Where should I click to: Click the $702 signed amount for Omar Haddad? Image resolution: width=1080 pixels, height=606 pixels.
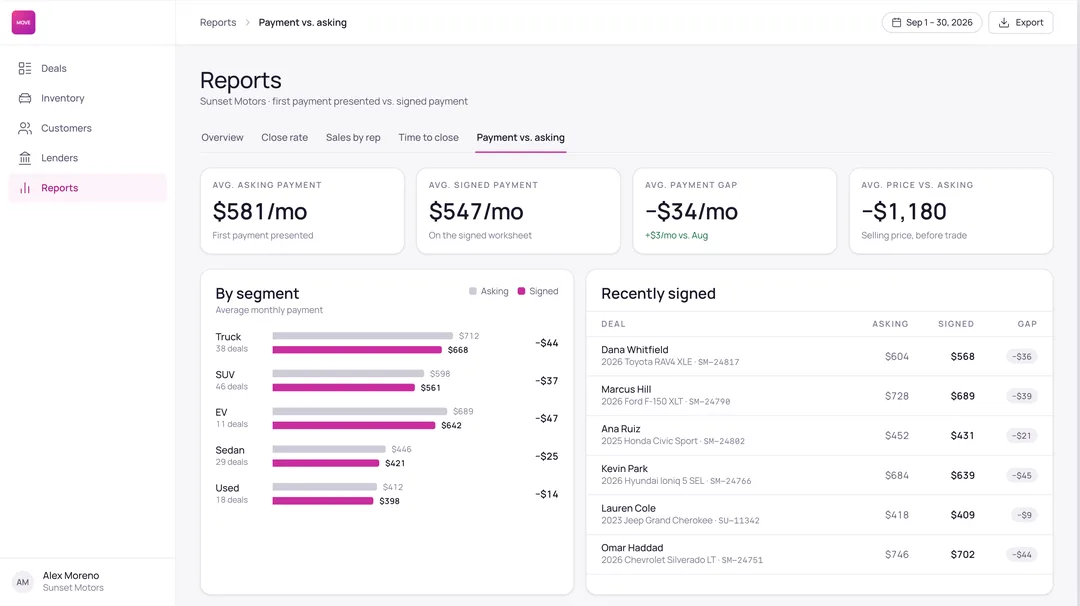point(962,554)
